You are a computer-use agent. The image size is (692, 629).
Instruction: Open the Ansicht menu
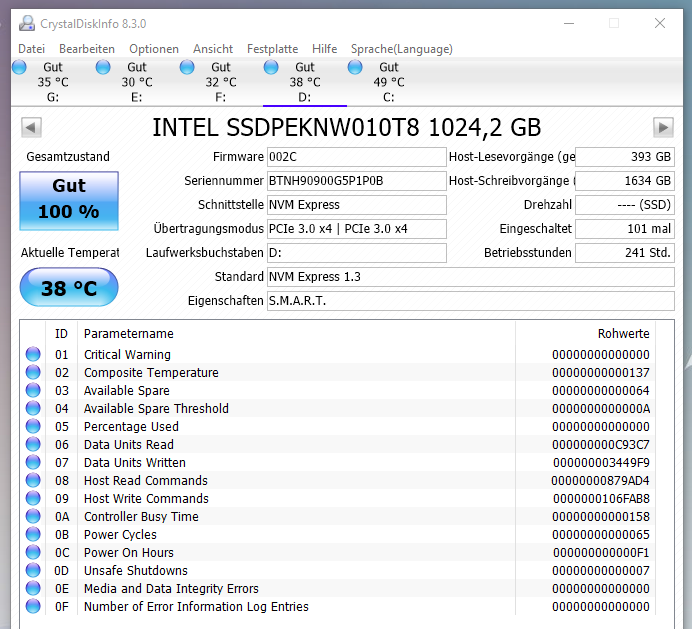pos(213,49)
